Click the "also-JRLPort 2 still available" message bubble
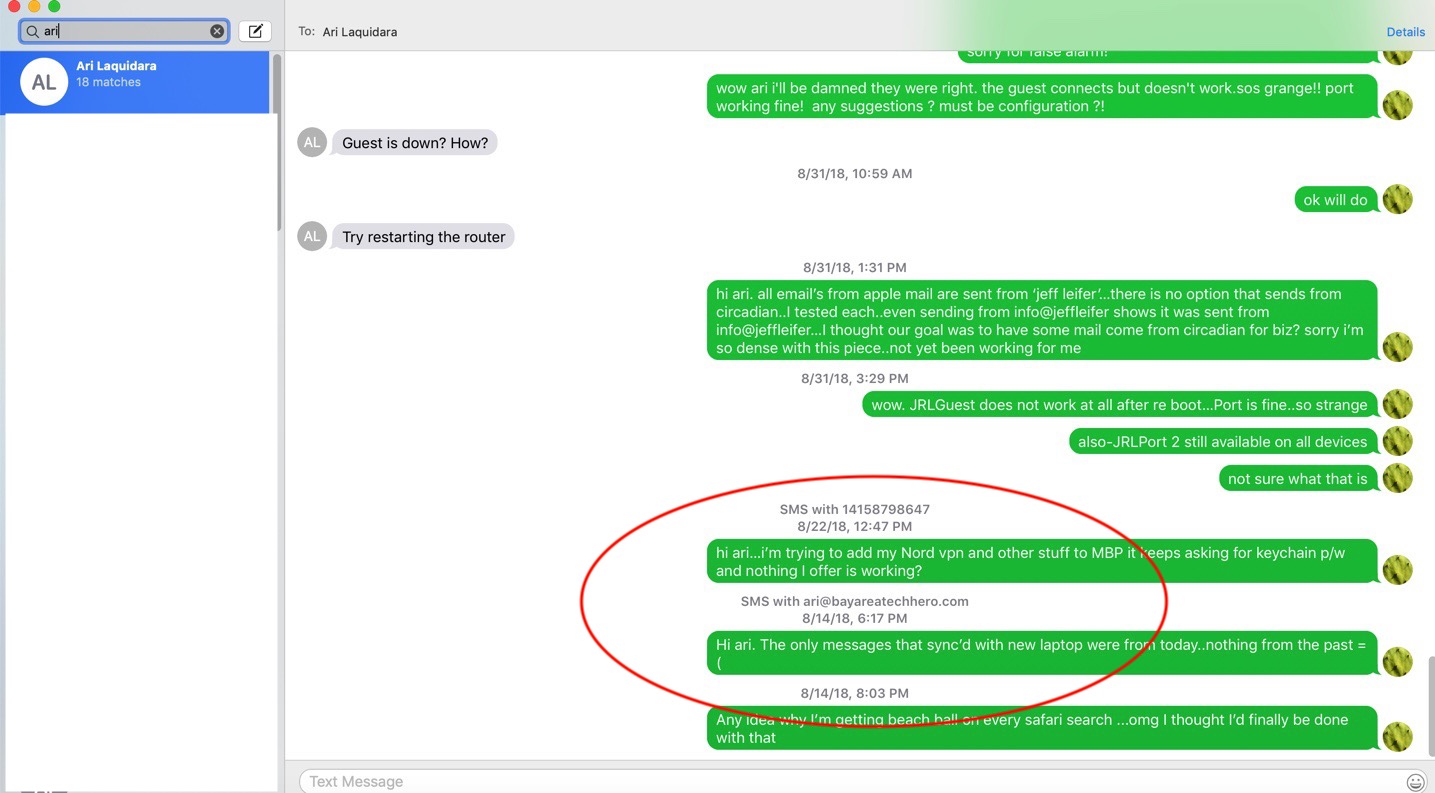 tap(1222, 442)
